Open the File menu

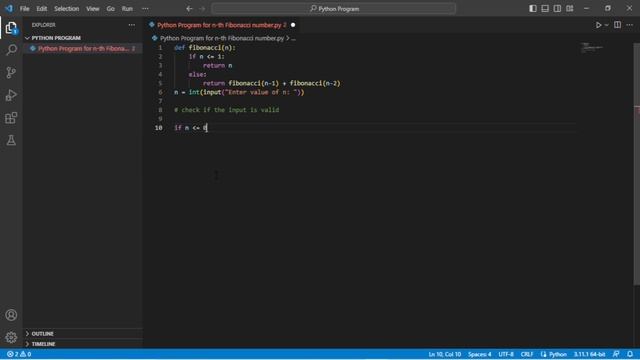point(24,9)
